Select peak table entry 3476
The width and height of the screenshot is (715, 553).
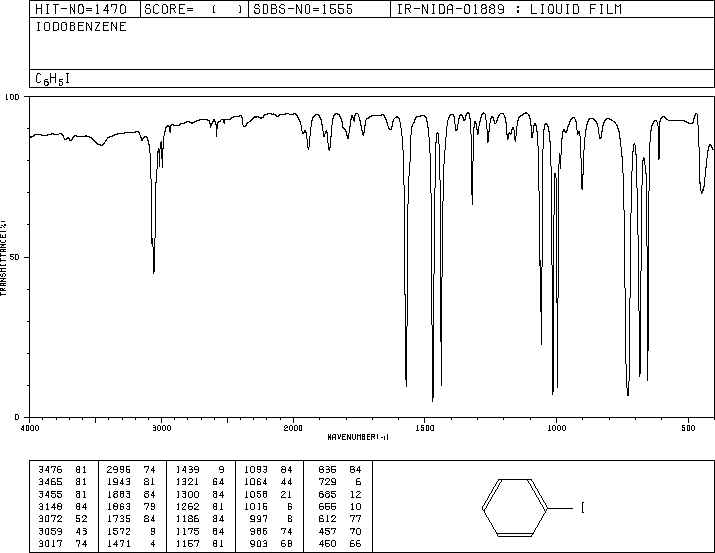pos(50,470)
